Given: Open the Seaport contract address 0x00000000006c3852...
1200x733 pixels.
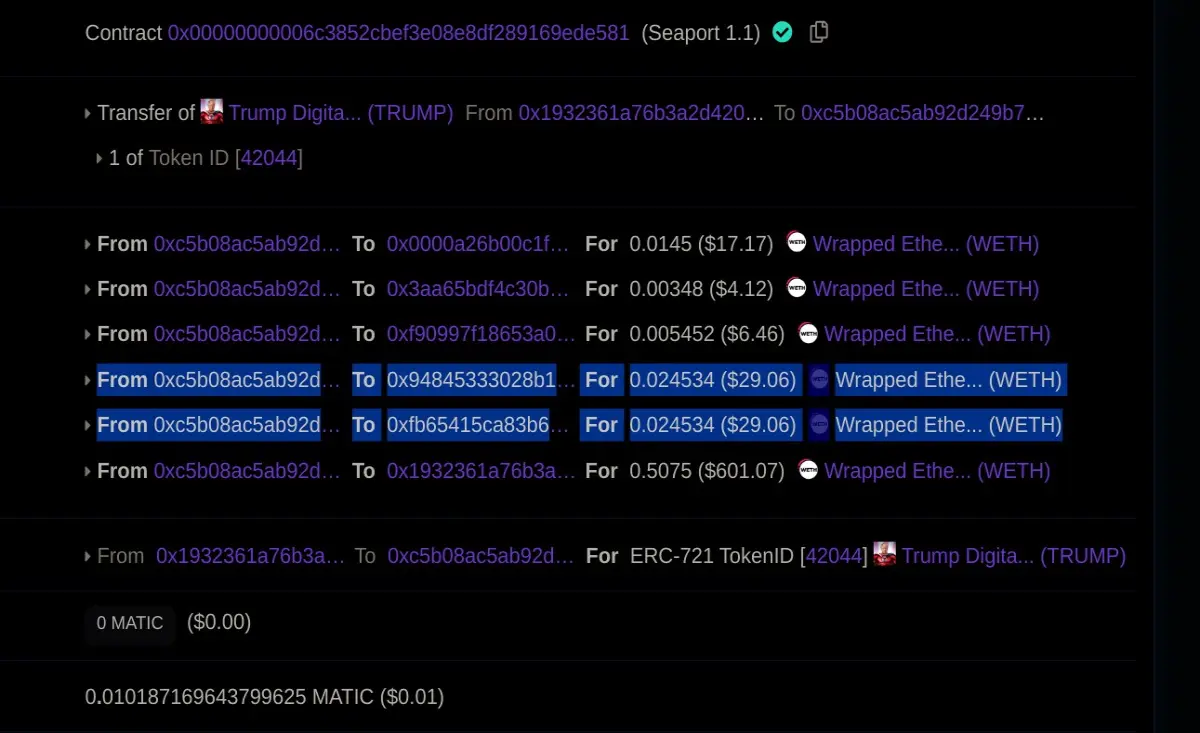Looking at the screenshot, I should [x=398, y=33].
